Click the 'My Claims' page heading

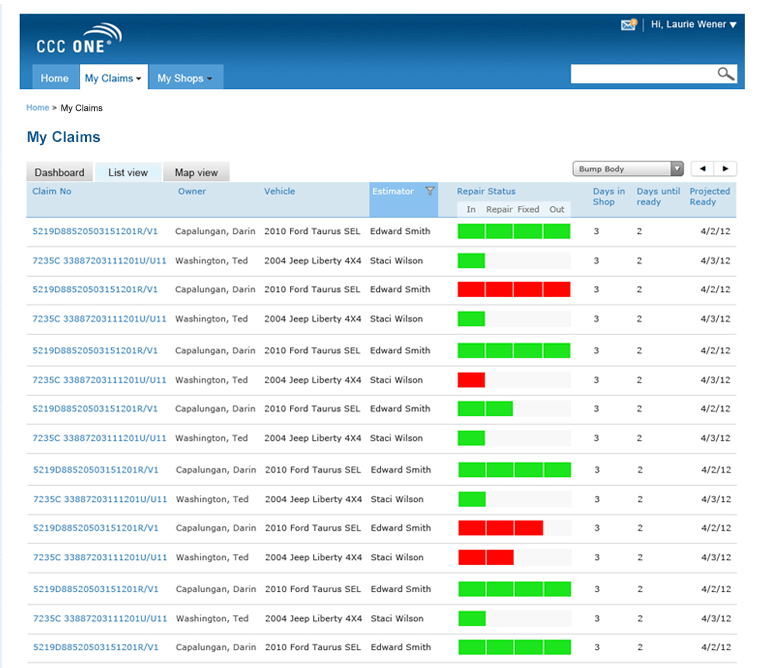[63, 137]
